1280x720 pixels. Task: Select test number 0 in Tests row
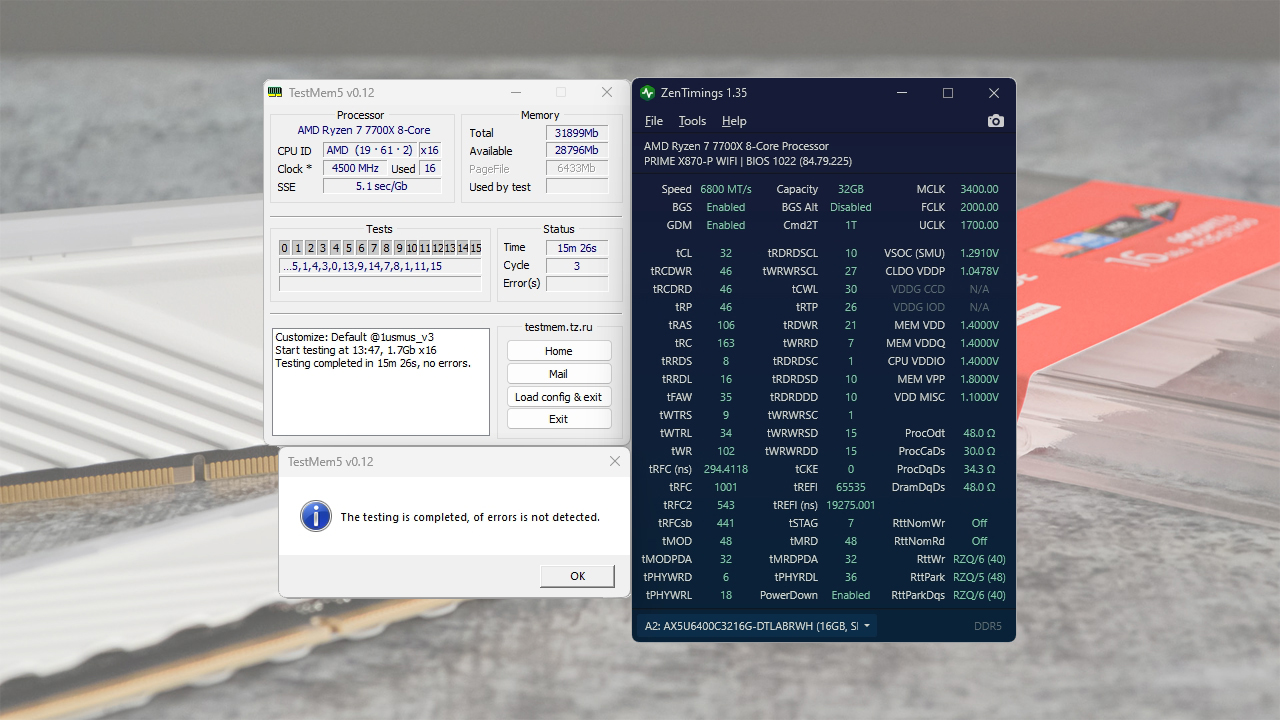(285, 248)
